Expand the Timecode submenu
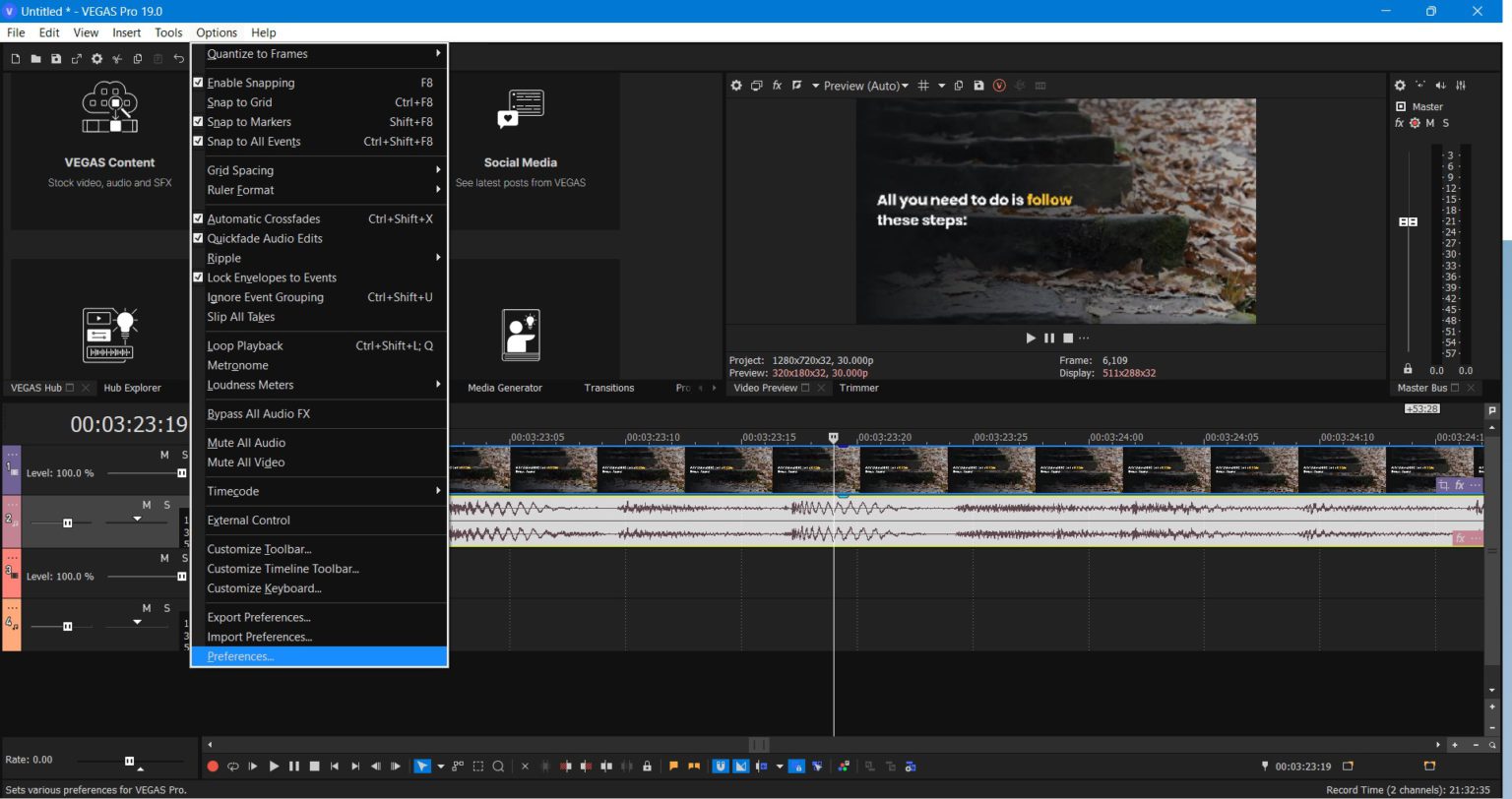This screenshot has width=1512, height=799. tap(320, 491)
